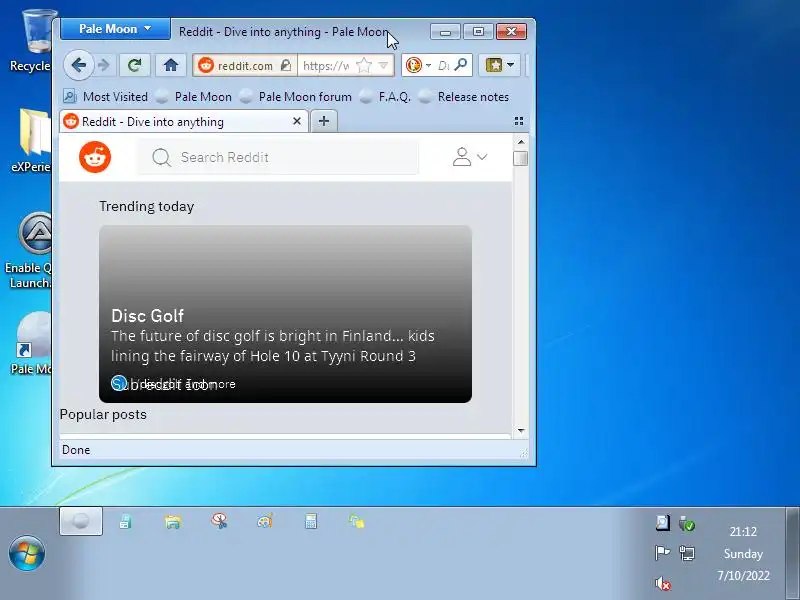The image size is (800, 600).
Task: Maximize the Pale Moon window
Action: (x=478, y=32)
